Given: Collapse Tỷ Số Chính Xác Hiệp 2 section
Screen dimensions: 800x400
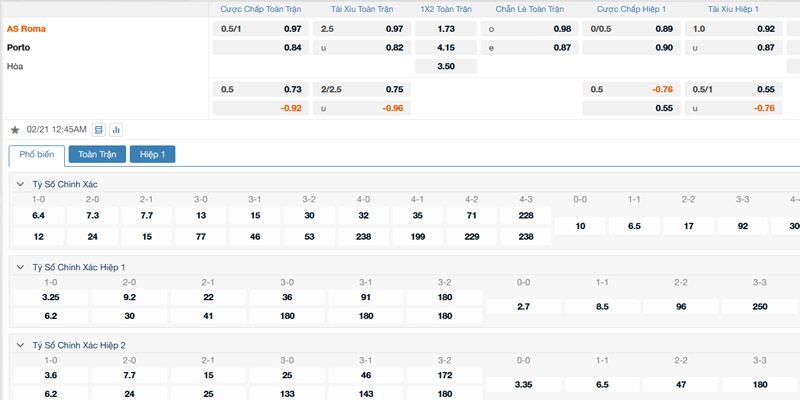Looking at the screenshot, I should click(20, 345).
